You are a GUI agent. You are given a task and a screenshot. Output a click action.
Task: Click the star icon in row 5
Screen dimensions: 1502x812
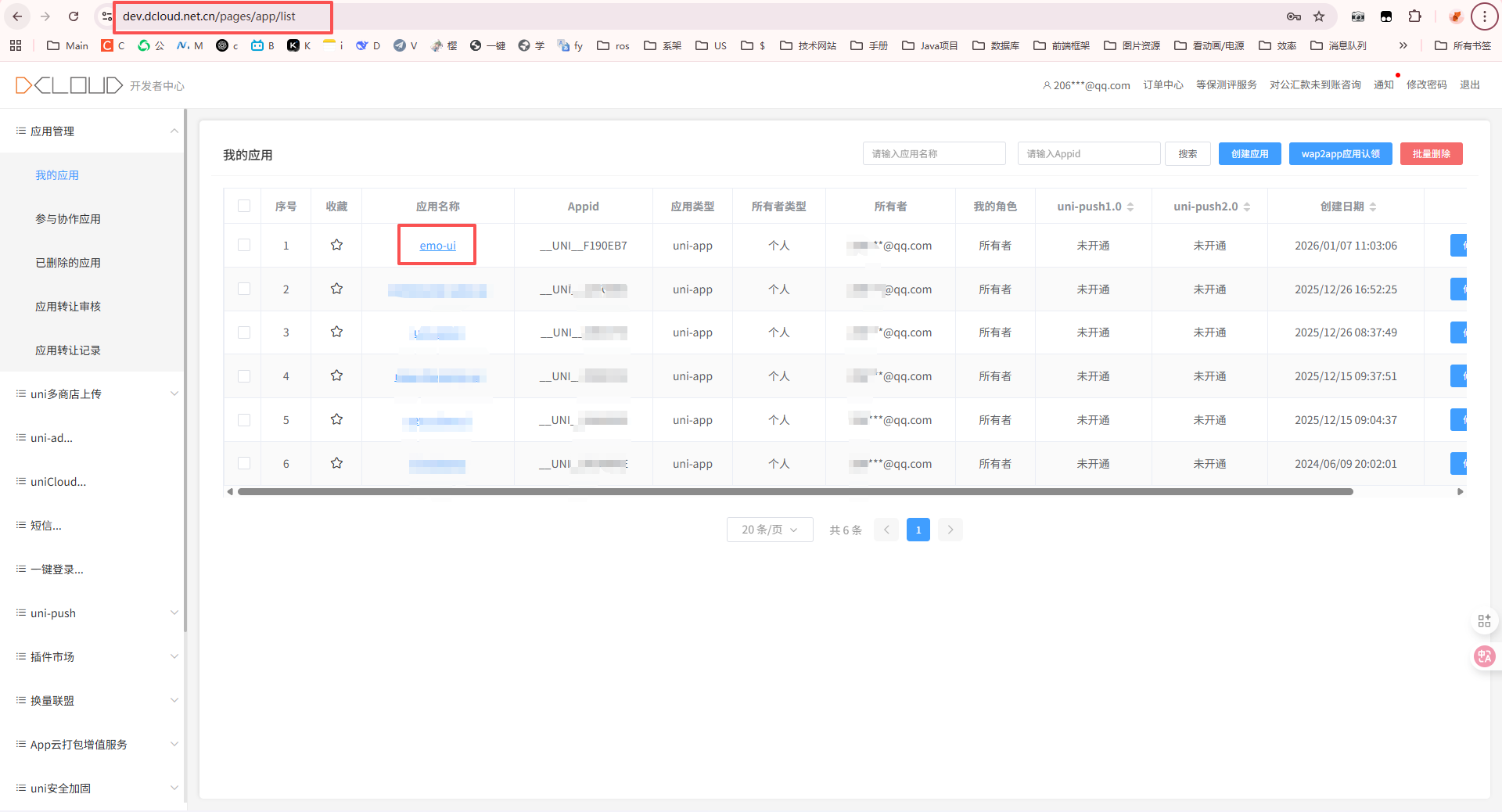pyautogui.click(x=336, y=419)
